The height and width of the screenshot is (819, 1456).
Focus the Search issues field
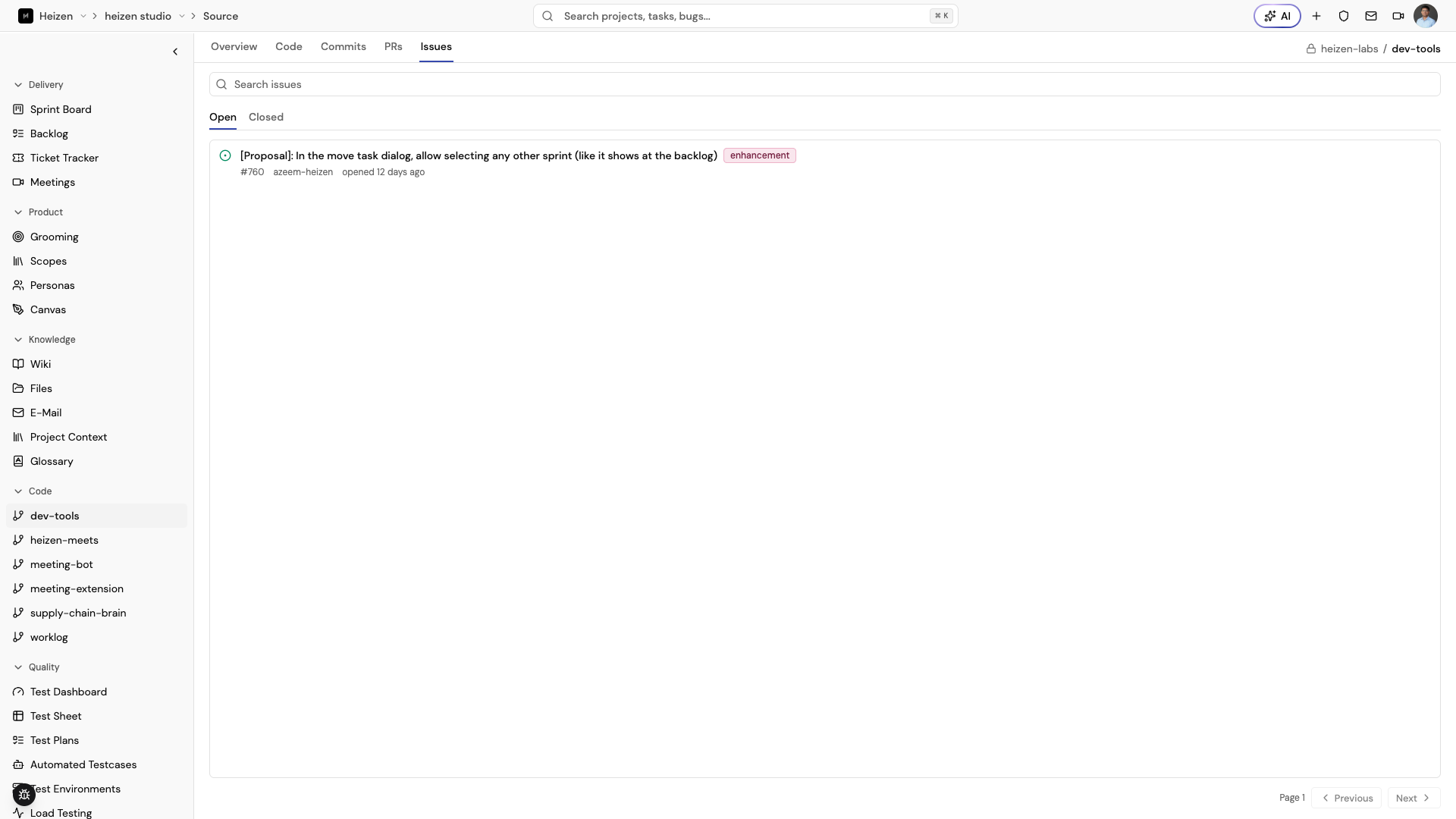[x=824, y=84]
